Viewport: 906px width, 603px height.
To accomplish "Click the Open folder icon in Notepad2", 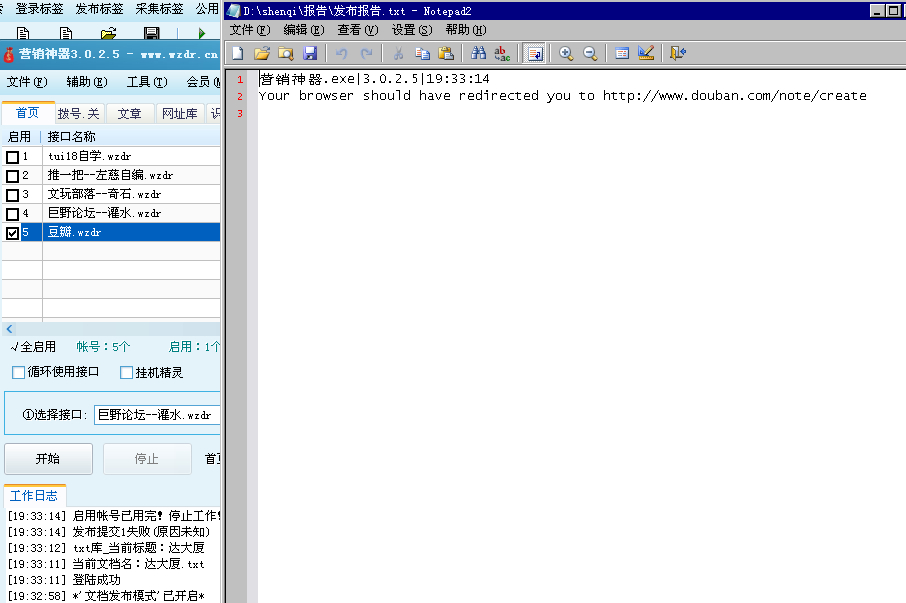I will [262, 53].
